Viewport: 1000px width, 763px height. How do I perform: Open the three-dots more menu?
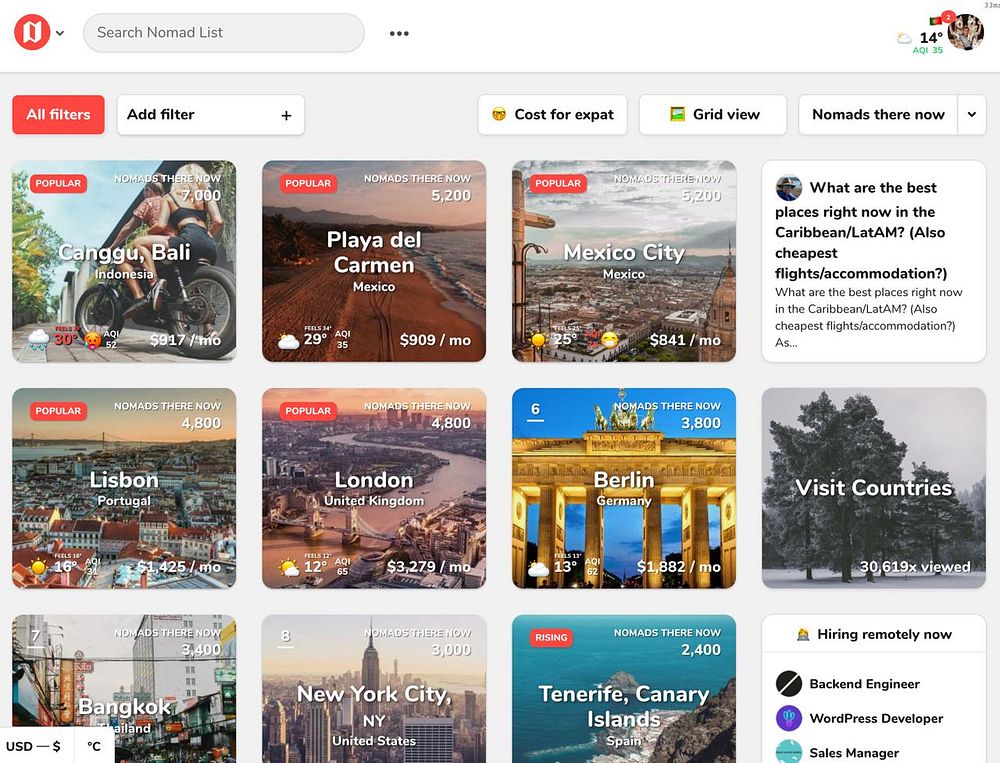(x=399, y=33)
